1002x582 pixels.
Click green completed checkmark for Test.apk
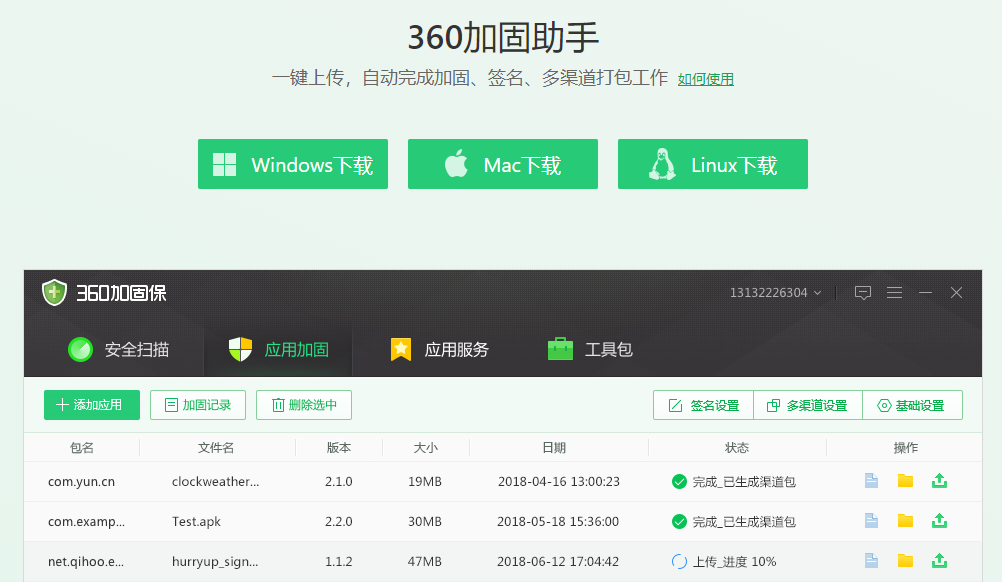point(679,521)
